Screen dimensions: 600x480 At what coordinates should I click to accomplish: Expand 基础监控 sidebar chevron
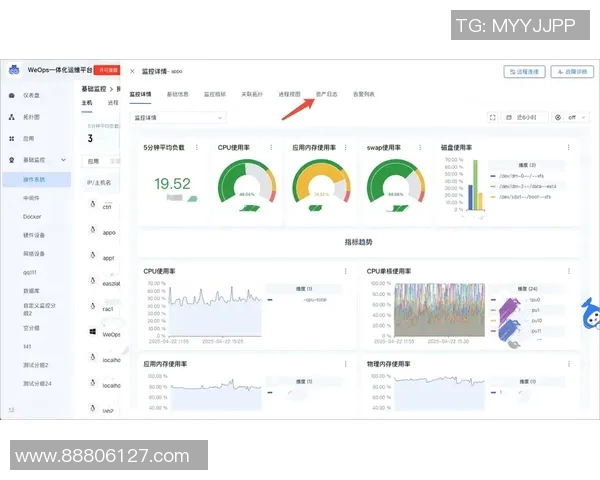(x=64, y=160)
